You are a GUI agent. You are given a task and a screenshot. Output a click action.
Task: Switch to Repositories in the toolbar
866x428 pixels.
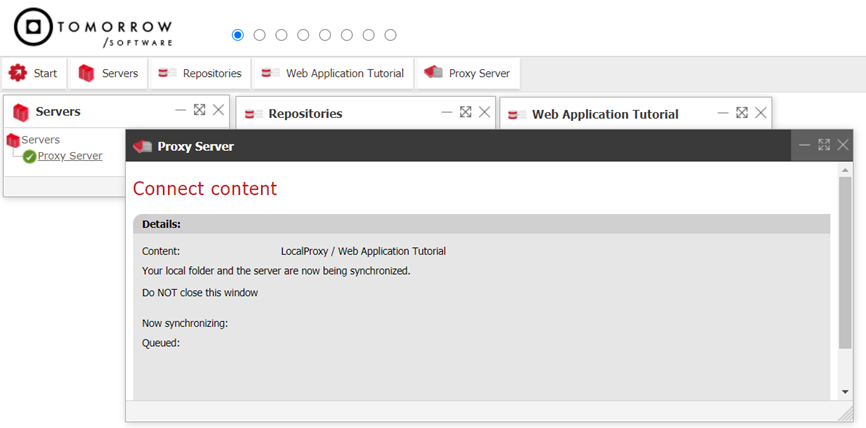[x=200, y=73]
